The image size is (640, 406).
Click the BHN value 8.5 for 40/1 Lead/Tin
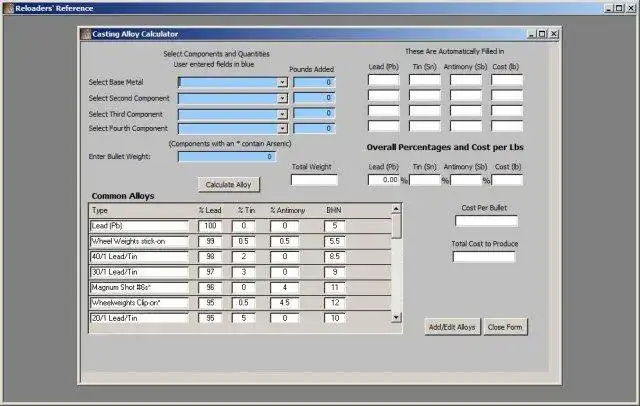334,257
